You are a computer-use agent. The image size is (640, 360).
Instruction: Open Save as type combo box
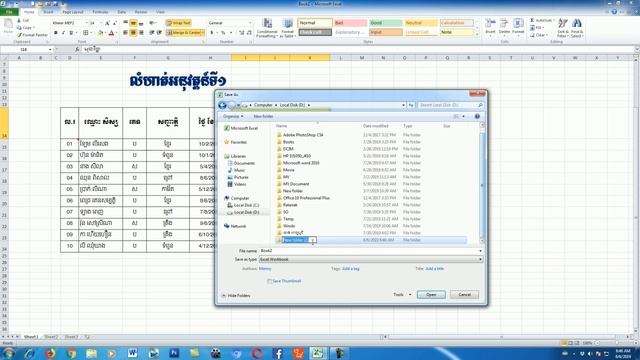(x=371, y=260)
